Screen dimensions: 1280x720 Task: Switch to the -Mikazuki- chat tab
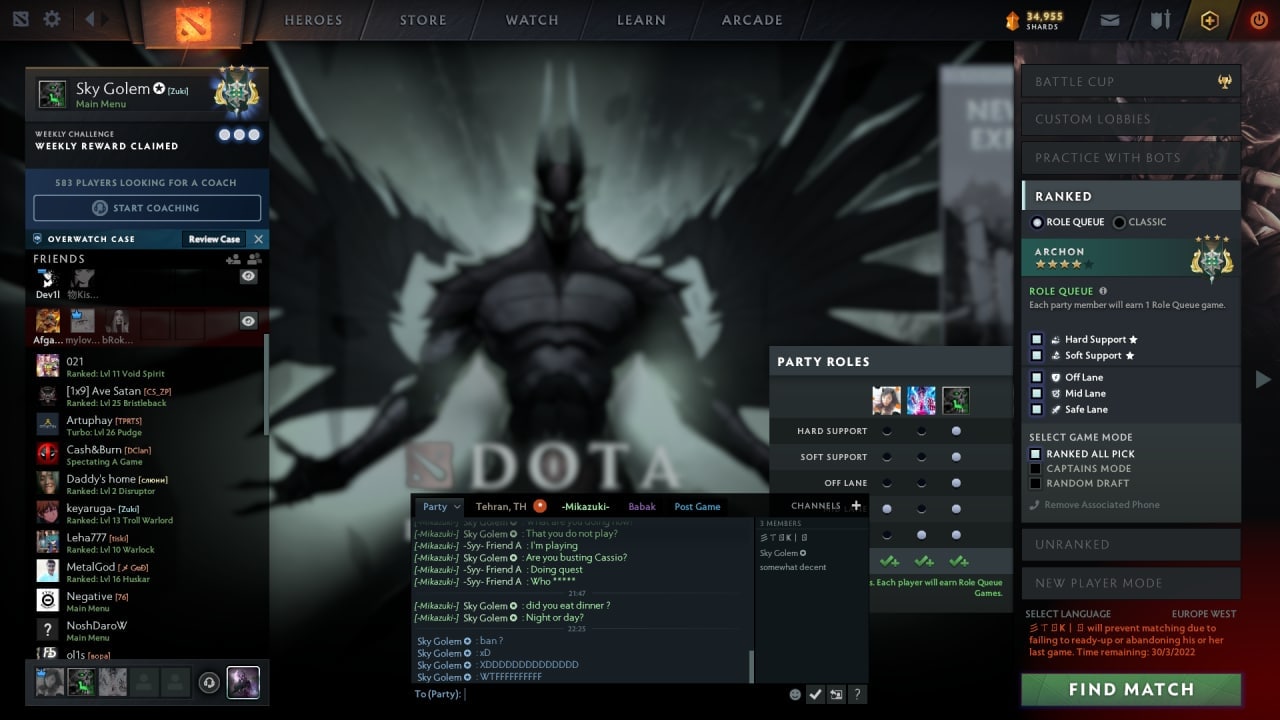point(586,507)
